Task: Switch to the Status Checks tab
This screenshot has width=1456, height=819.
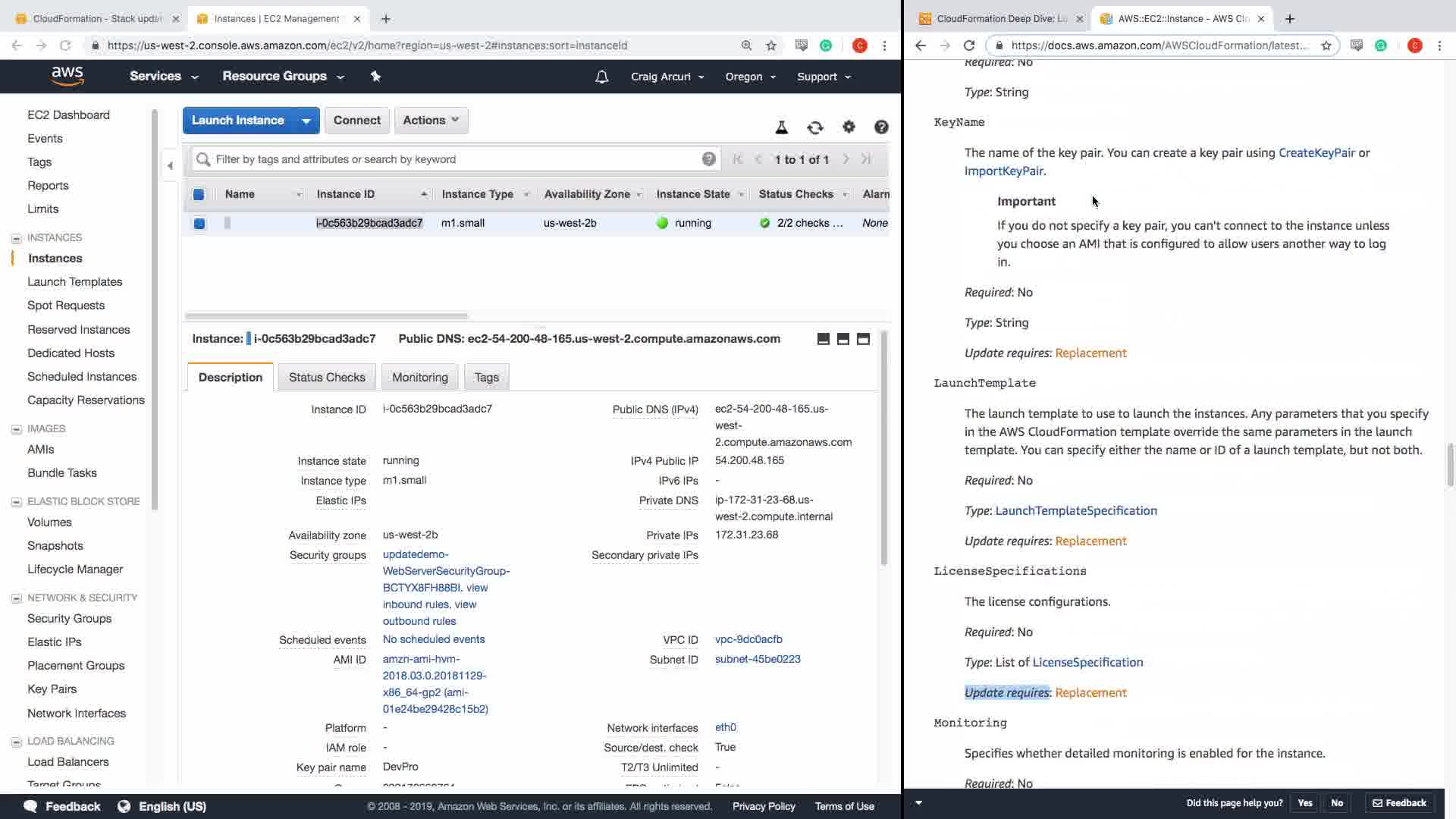Action: coord(327,377)
